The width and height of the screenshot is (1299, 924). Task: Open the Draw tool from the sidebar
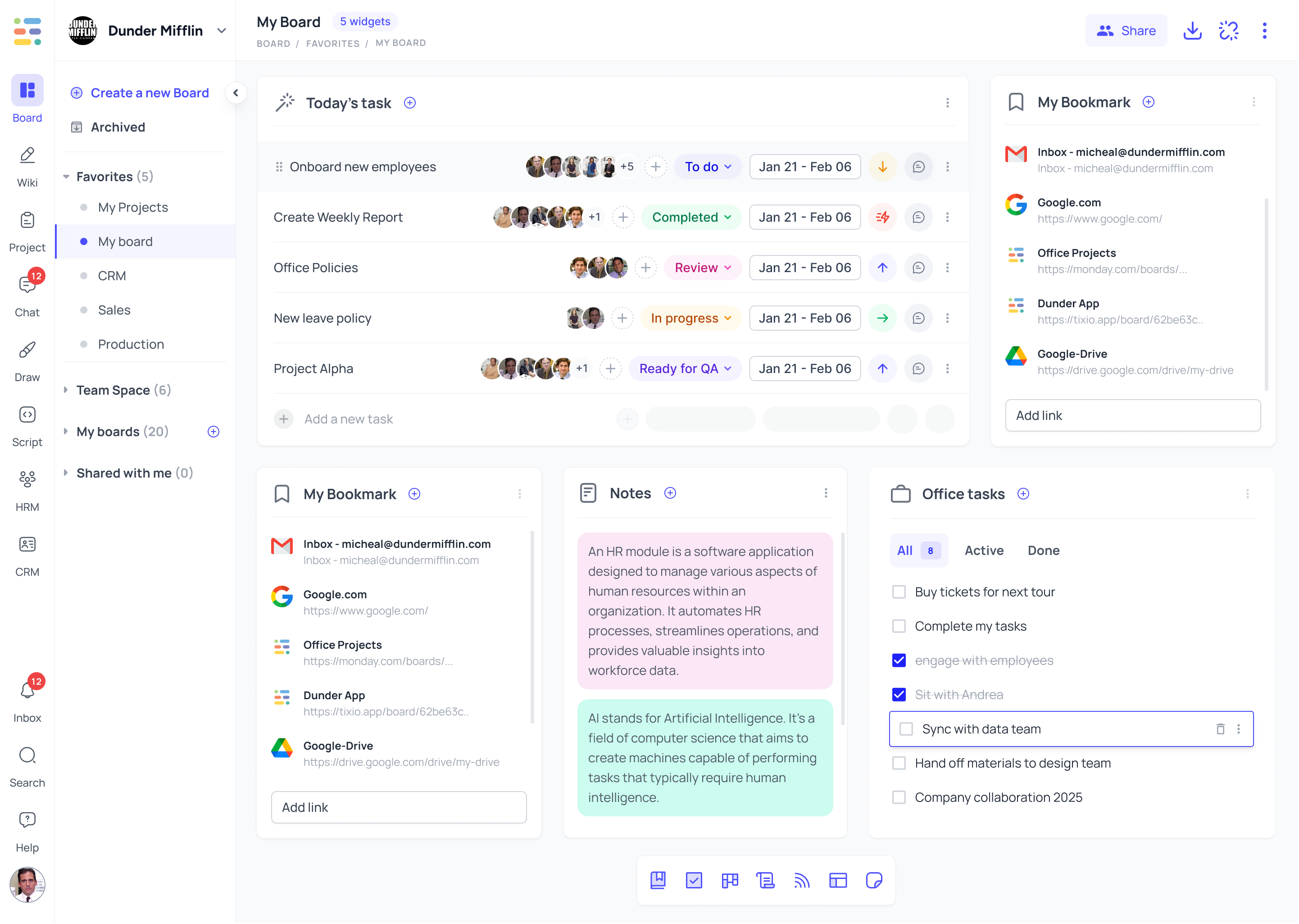click(x=27, y=359)
